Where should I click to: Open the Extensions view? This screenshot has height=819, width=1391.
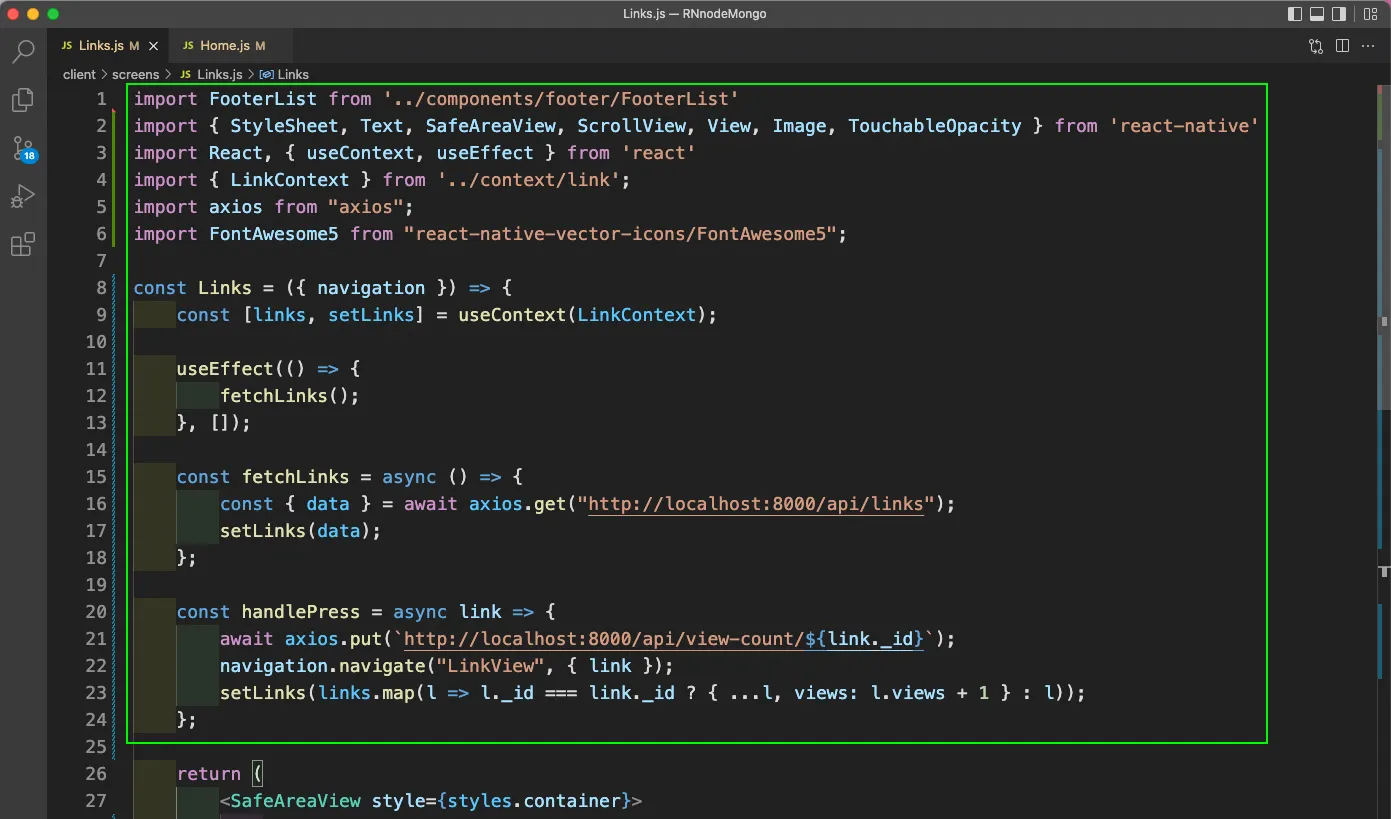coord(23,245)
